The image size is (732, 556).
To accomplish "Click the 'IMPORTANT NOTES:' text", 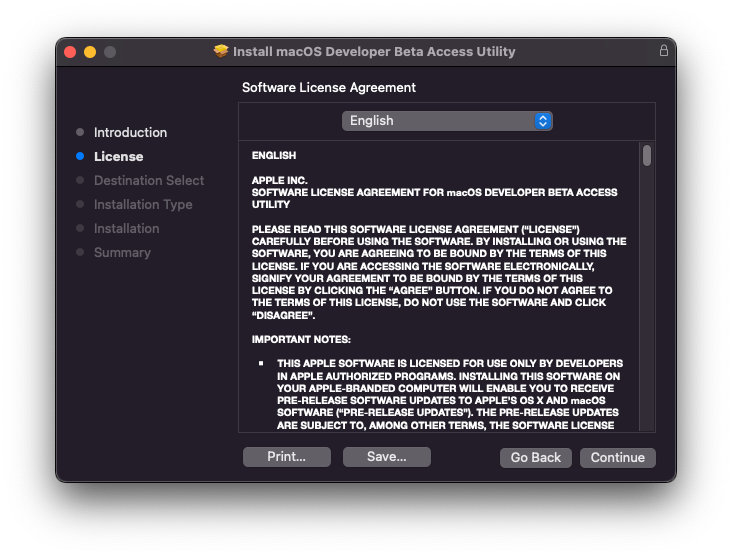I will pyautogui.click(x=301, y=339).
